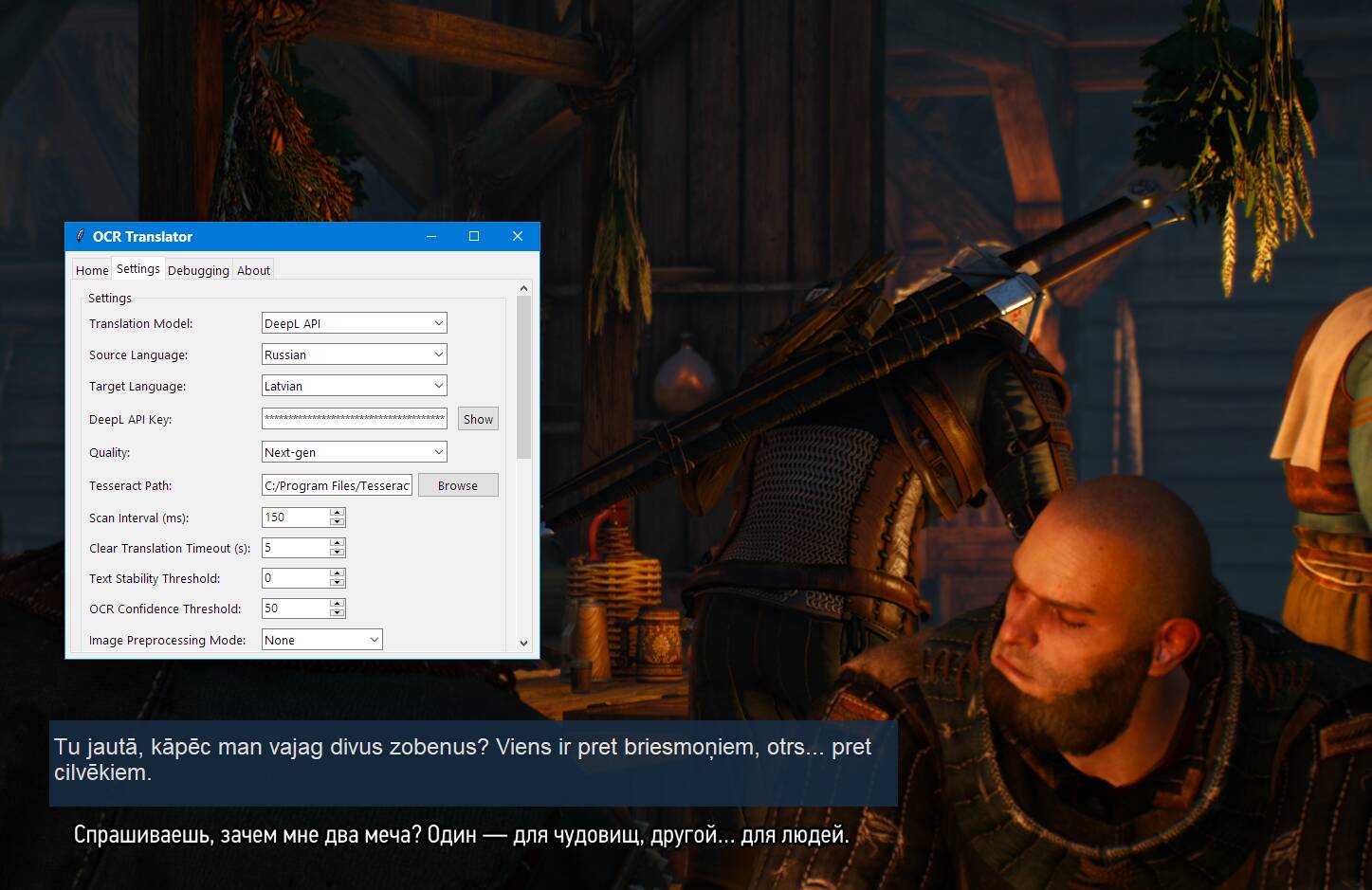The height and width of the screenshot is (890, 1372).
Task: Click the 'Tesseract Path:' label
Action: pos(130,485)
